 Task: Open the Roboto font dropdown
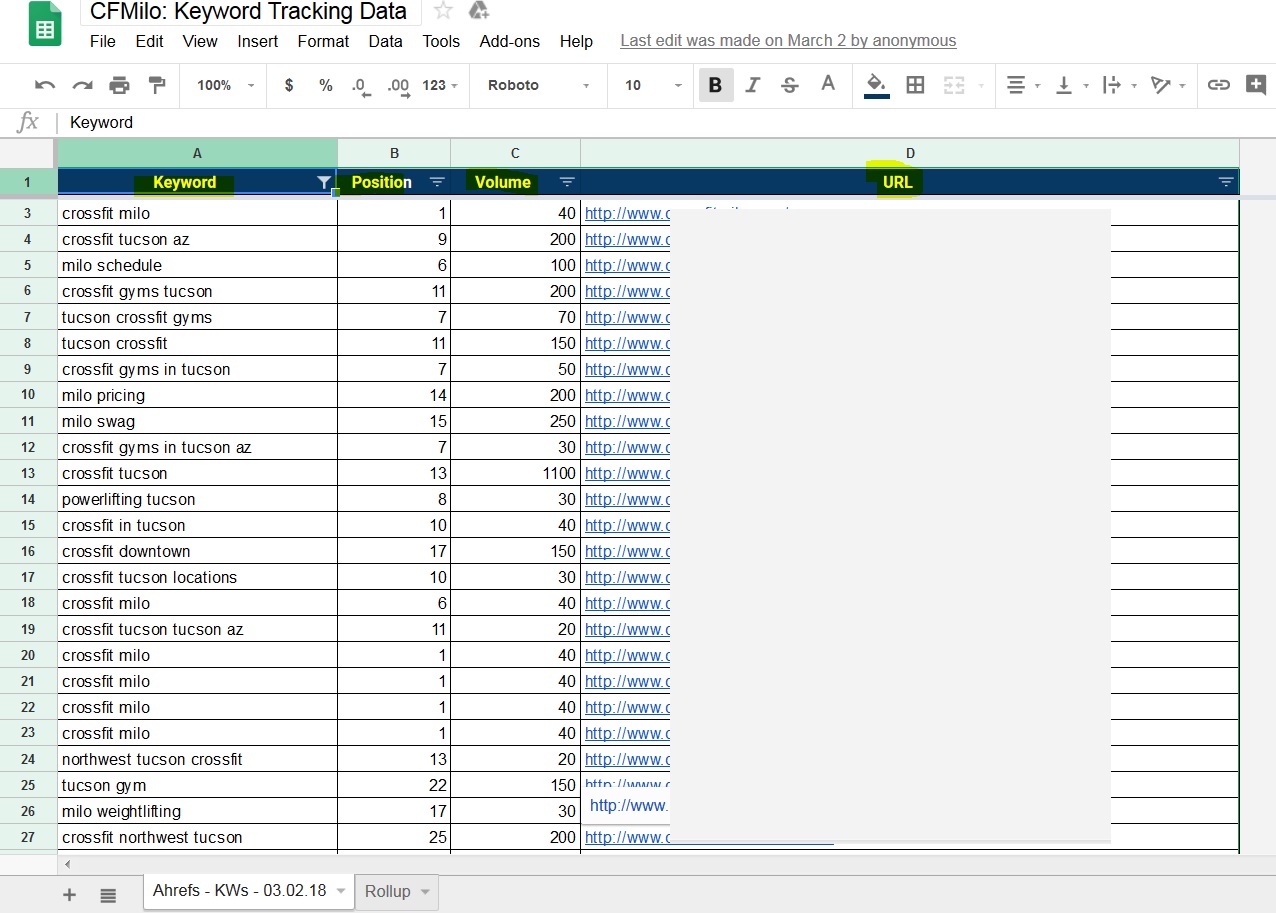click(538, 85)
